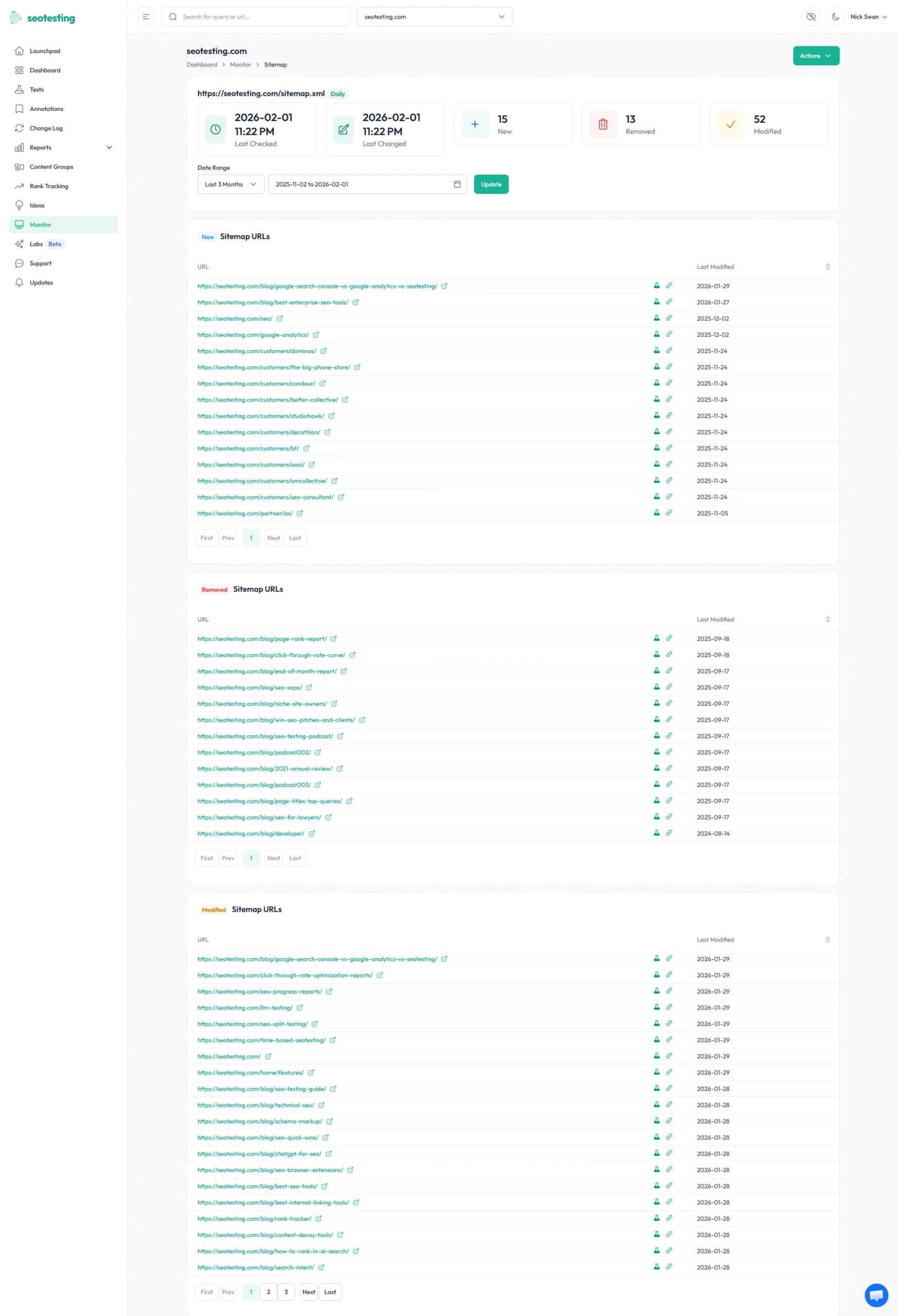Toggle the eye visibility icon in the header
This screenshot has width=899, height=1316.
(811, 16)
